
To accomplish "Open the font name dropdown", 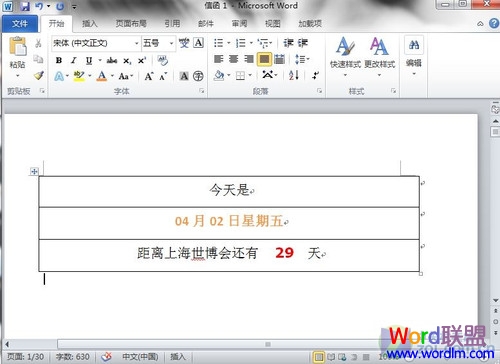I will click(x=136, y=43).
